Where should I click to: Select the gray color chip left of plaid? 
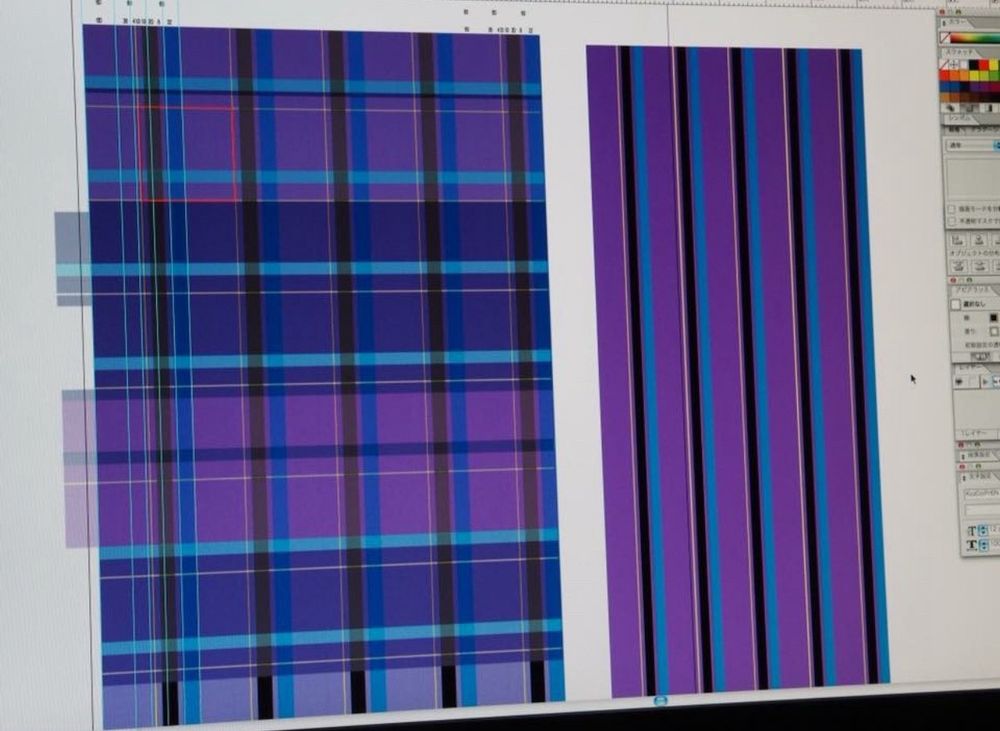(x=73, y=237)
